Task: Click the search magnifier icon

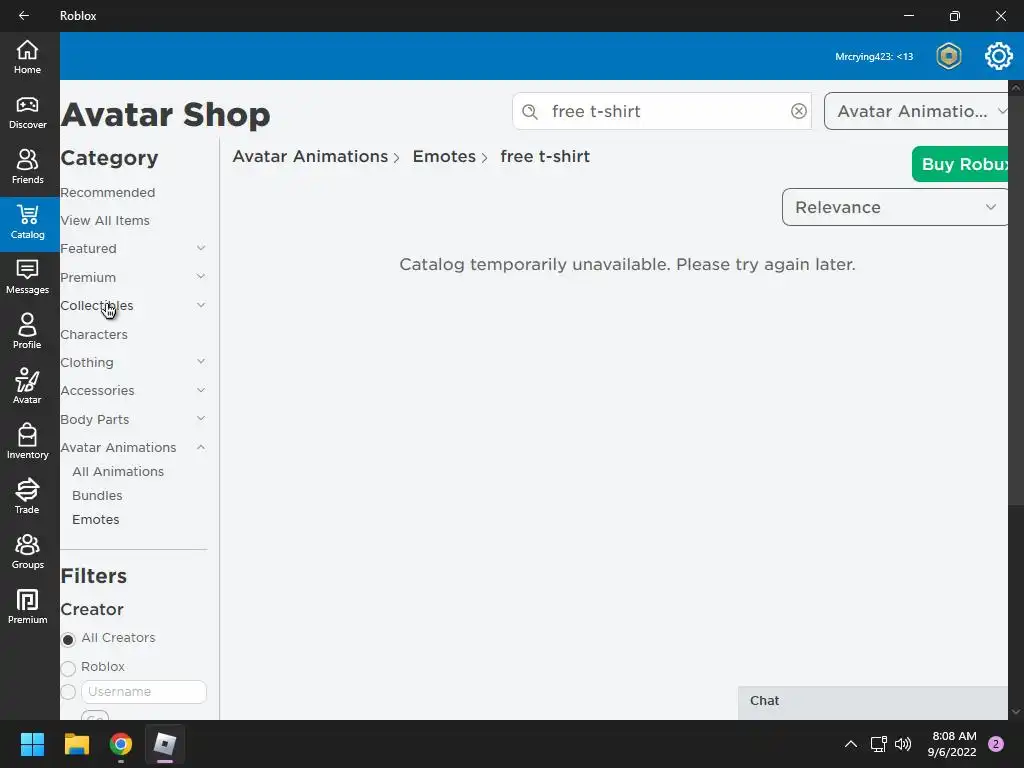Action: [530, 112]
